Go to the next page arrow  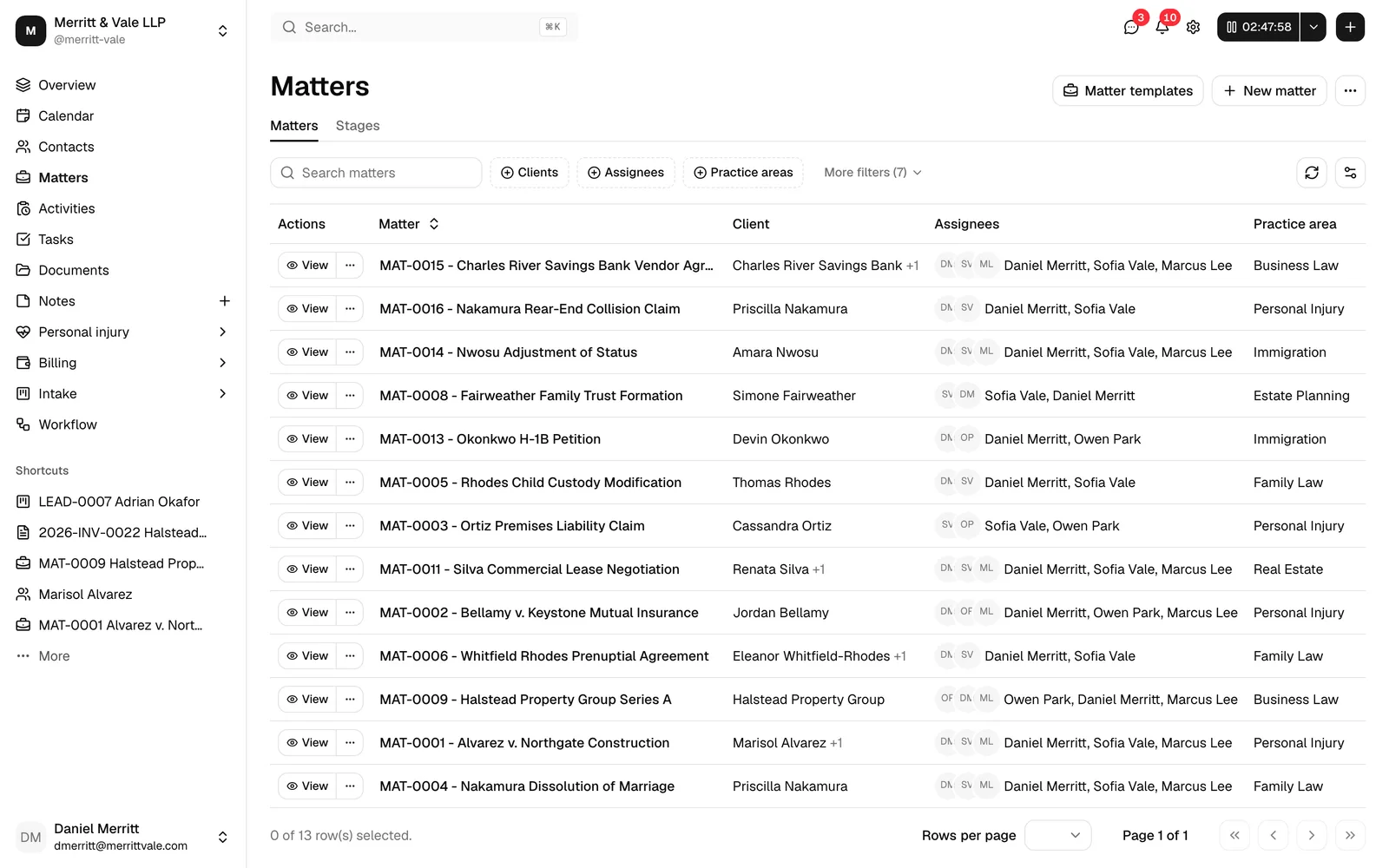[1312, 835]
